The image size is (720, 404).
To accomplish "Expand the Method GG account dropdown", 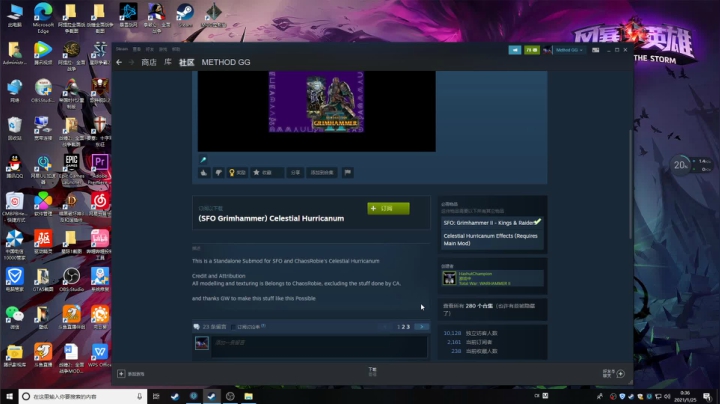I will tap(569, 50).
